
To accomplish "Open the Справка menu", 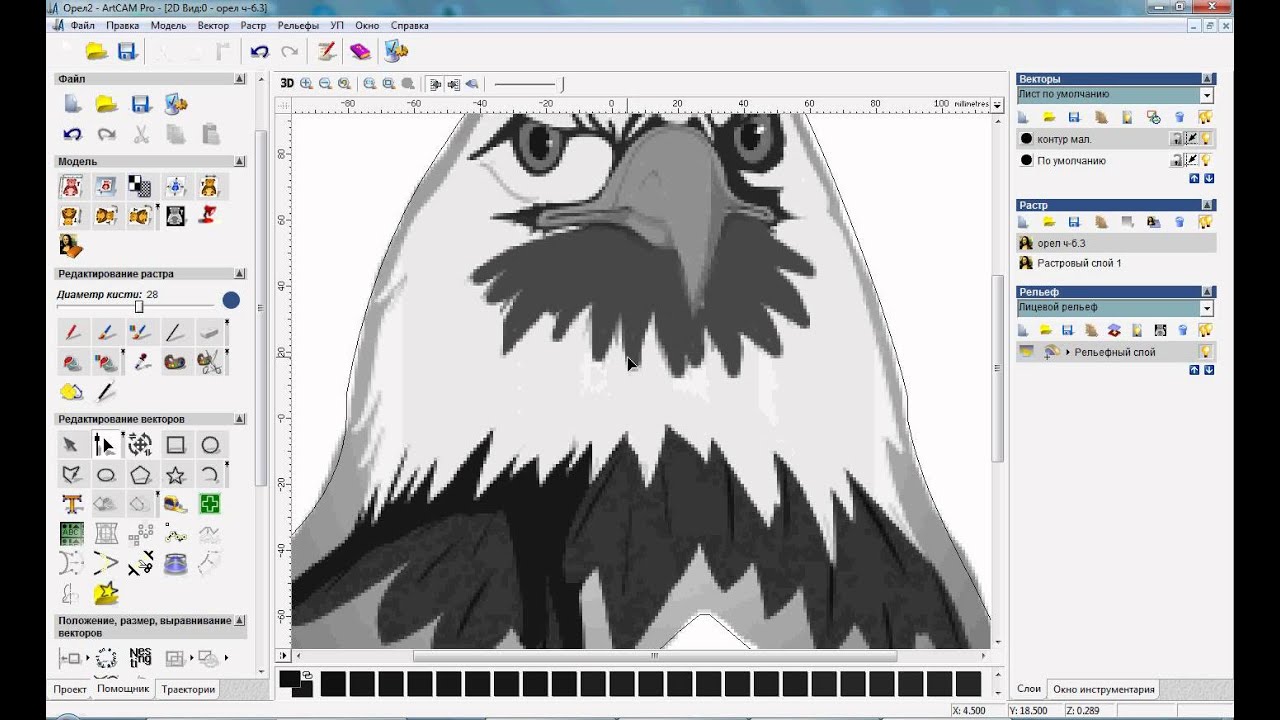I will 409,25.
